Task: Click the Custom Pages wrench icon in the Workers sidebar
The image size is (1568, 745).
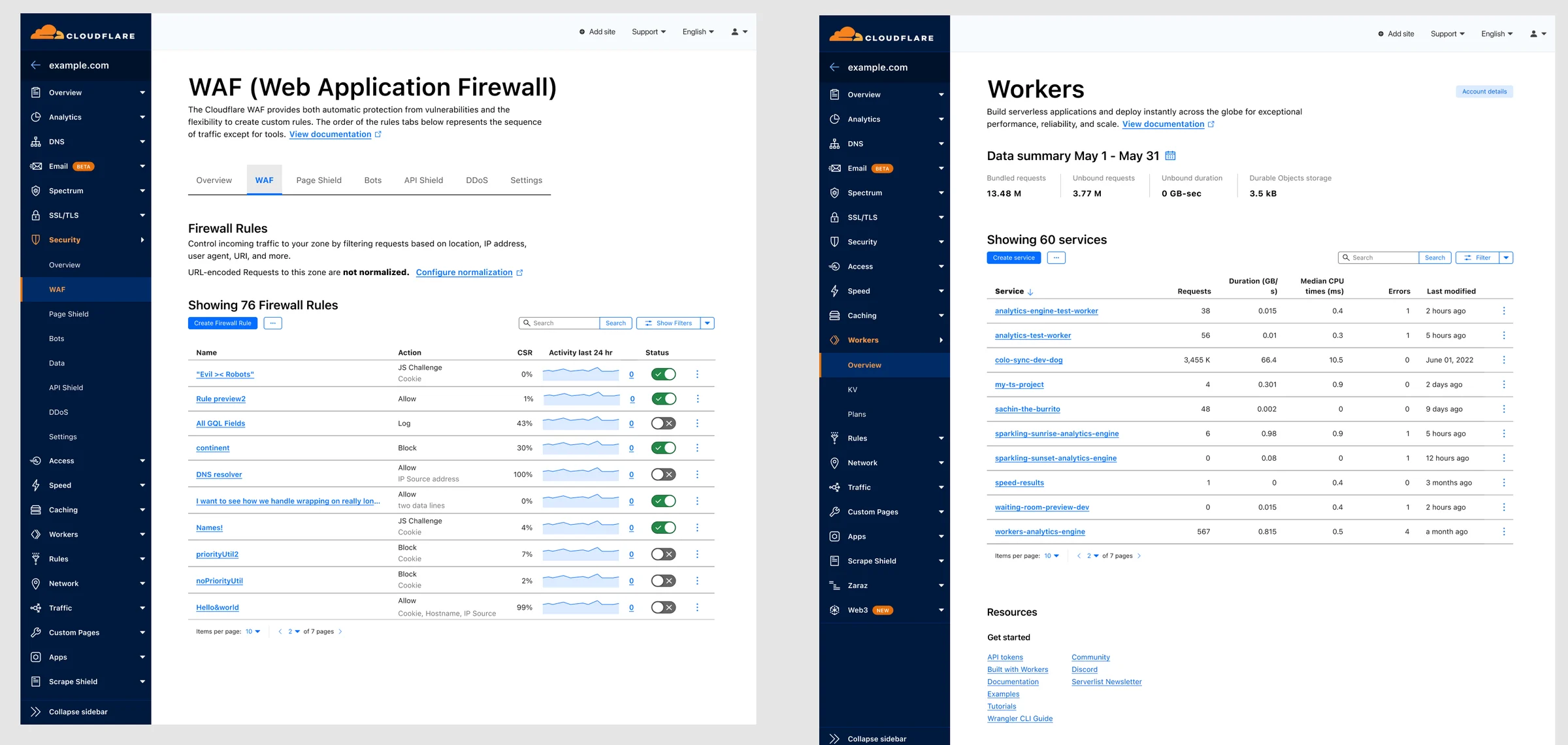Action: [834, 512]
